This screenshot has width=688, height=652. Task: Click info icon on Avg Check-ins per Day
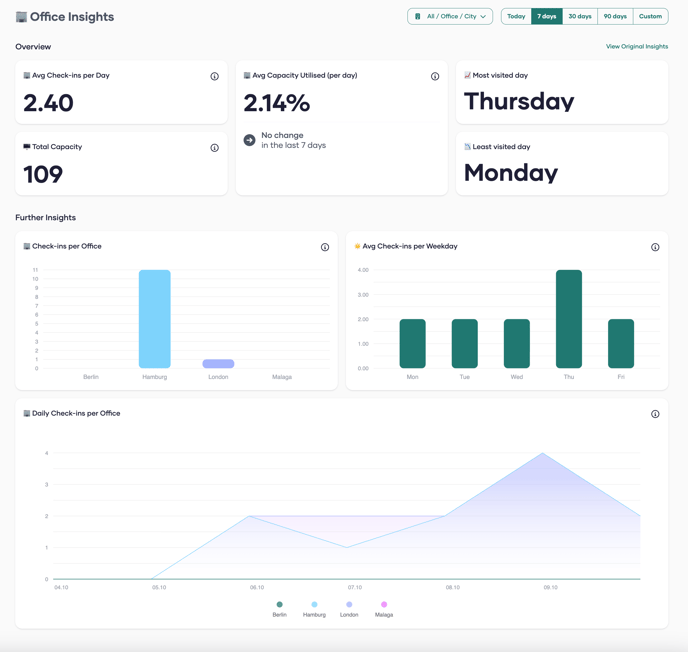click(214, 77)
